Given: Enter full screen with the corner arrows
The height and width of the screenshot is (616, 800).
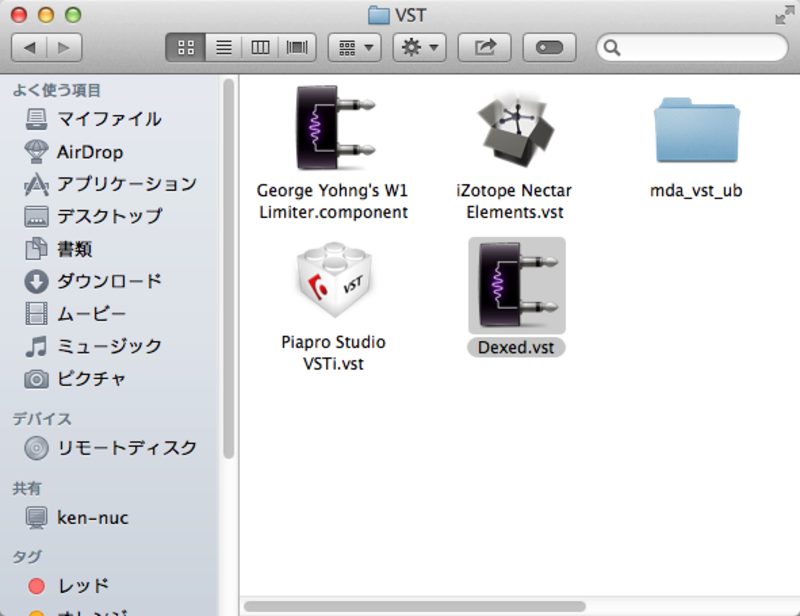Looking at the screenshot, I should pos(784,15).
